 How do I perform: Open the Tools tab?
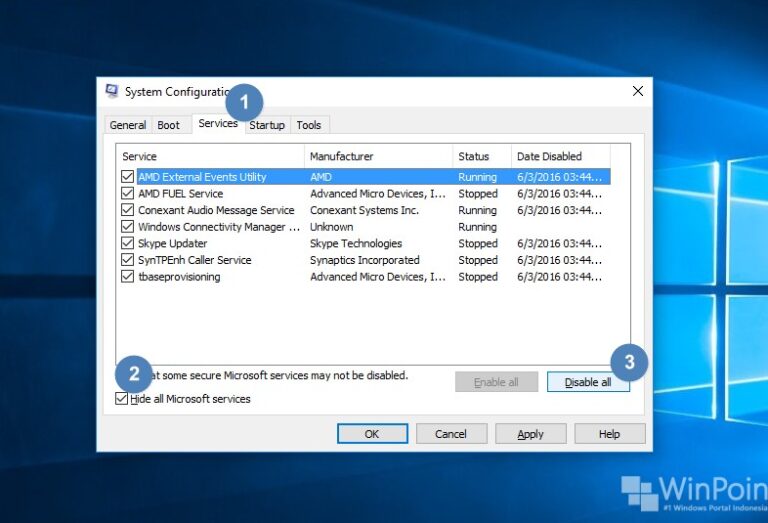pyautogui.click(x=309, y=125)
